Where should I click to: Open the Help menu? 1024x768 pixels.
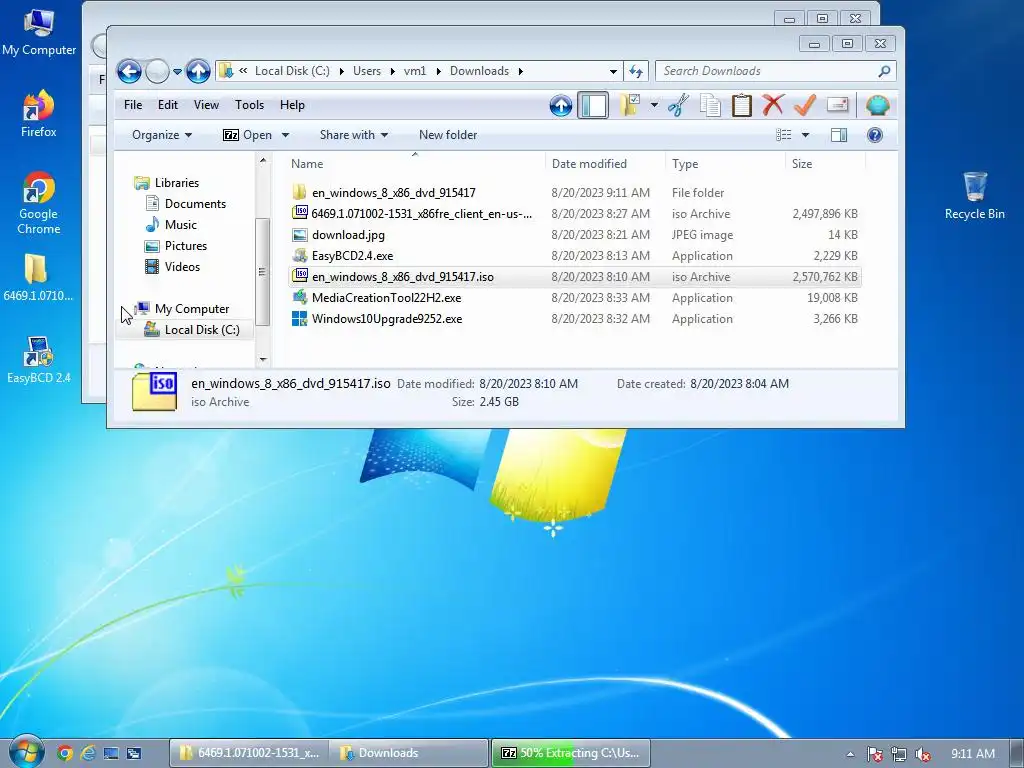point(292,104)
